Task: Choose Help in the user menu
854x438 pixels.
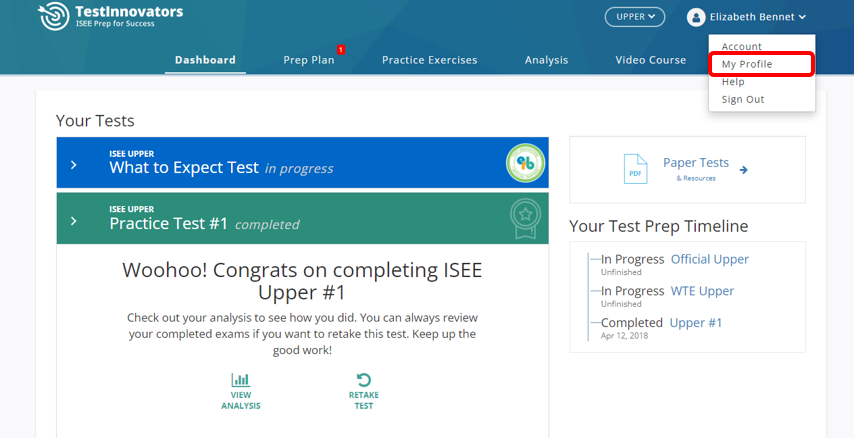Action: (733, 82)
